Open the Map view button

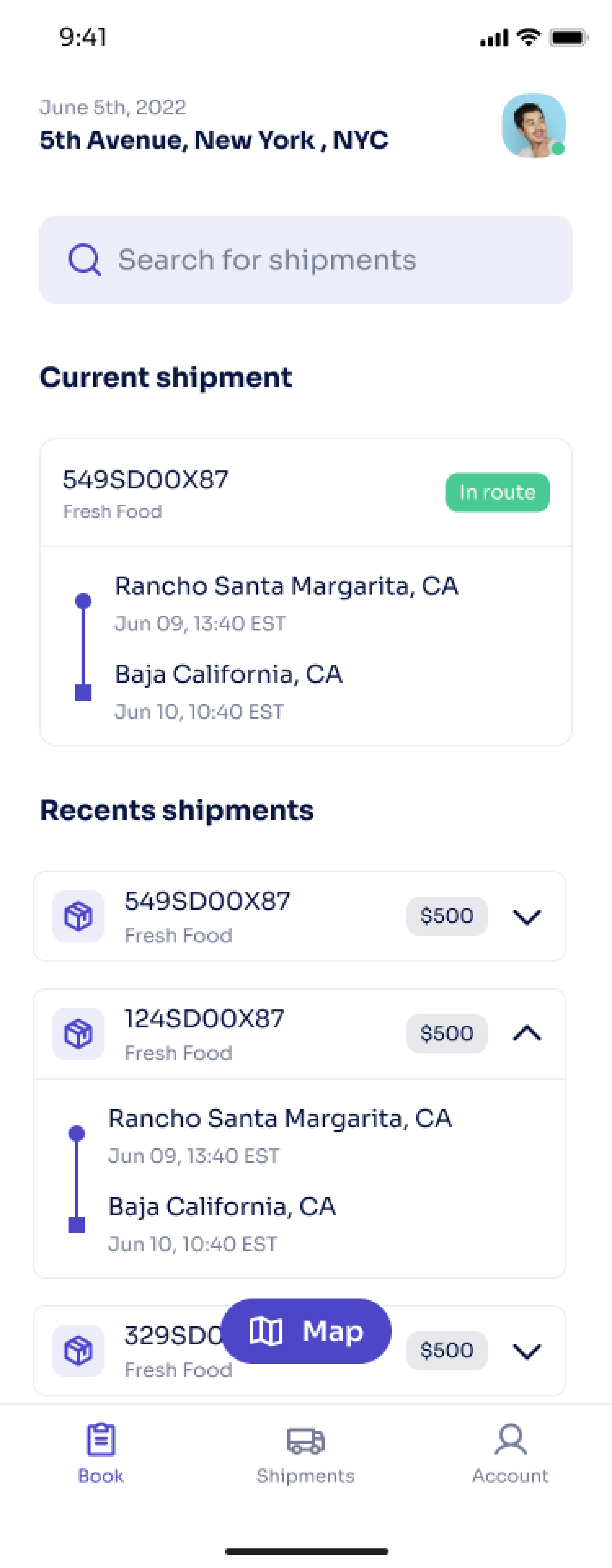pos(306,1331)
